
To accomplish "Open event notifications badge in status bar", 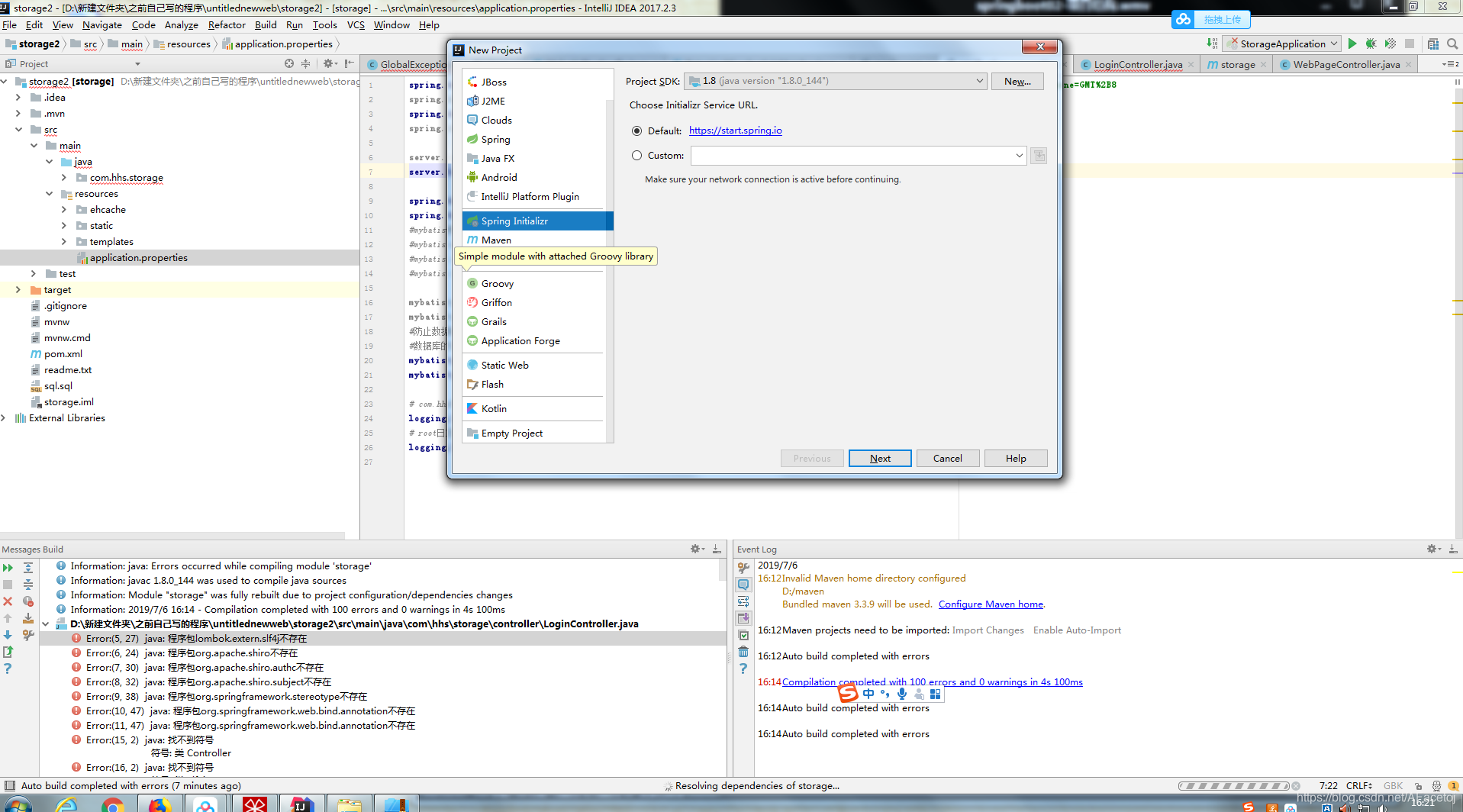I will pos(1453,786).
